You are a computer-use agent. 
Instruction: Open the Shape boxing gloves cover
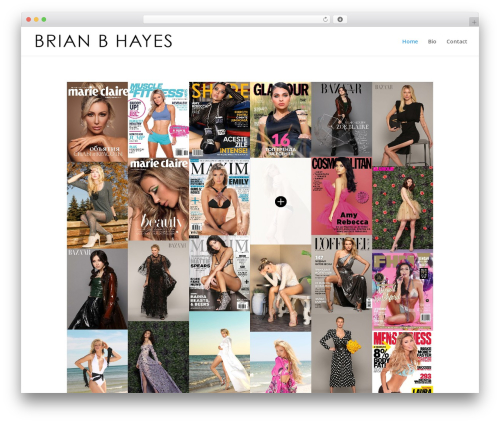[x=219, y=120]
